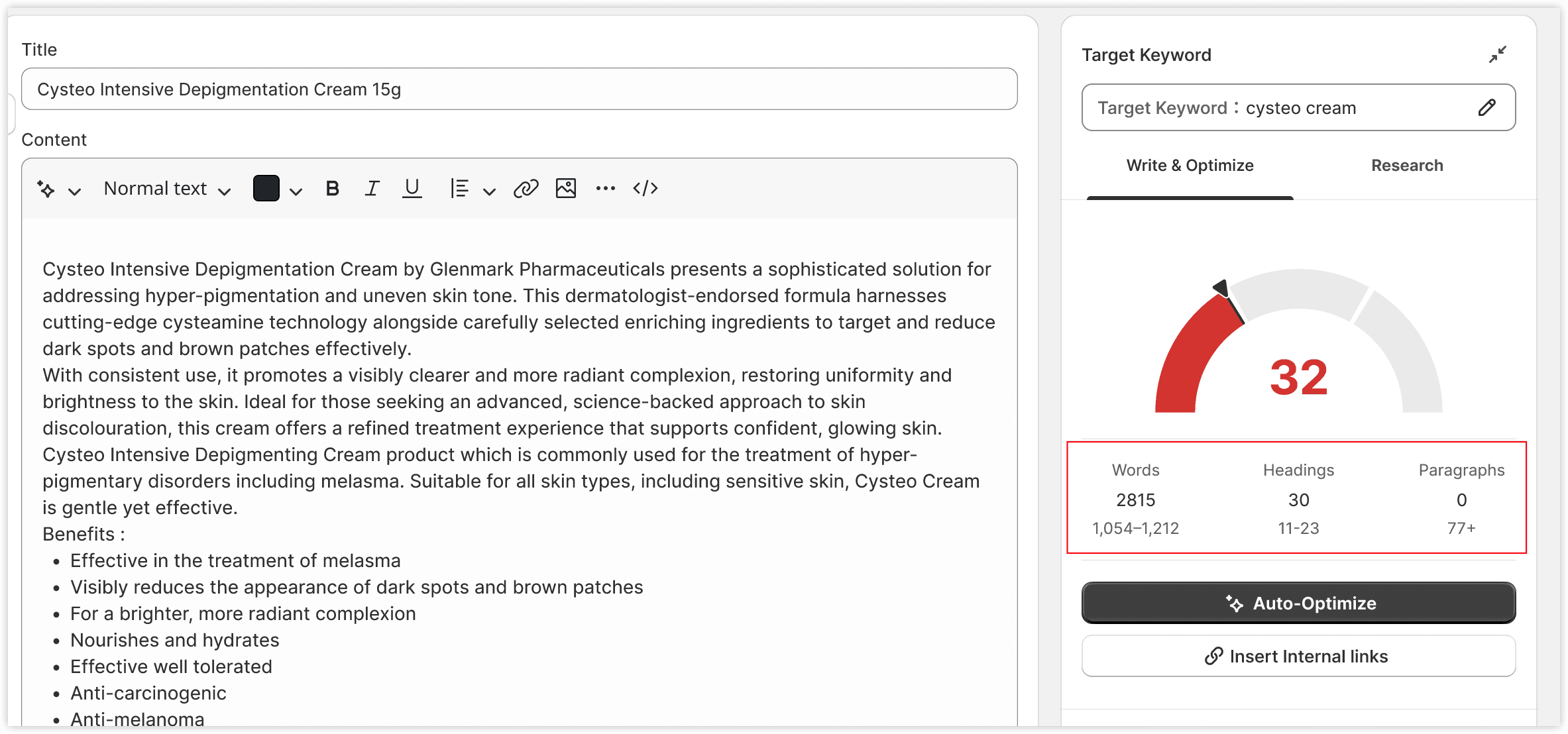Expand the AI magic dropdown arrow
Screen dimensions: 1568x734
[75, 191]
